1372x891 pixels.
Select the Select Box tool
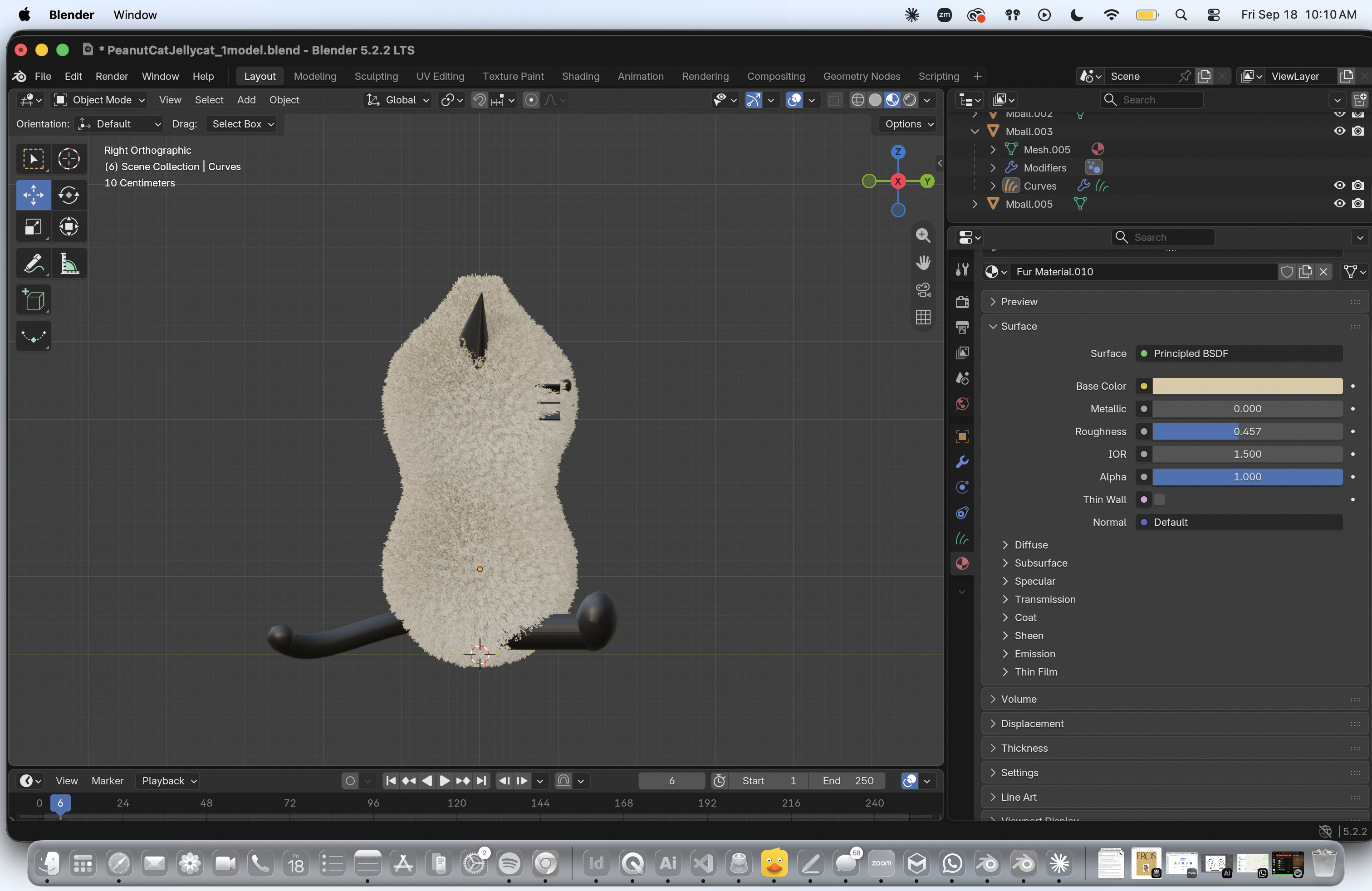(x=34, y=158)
